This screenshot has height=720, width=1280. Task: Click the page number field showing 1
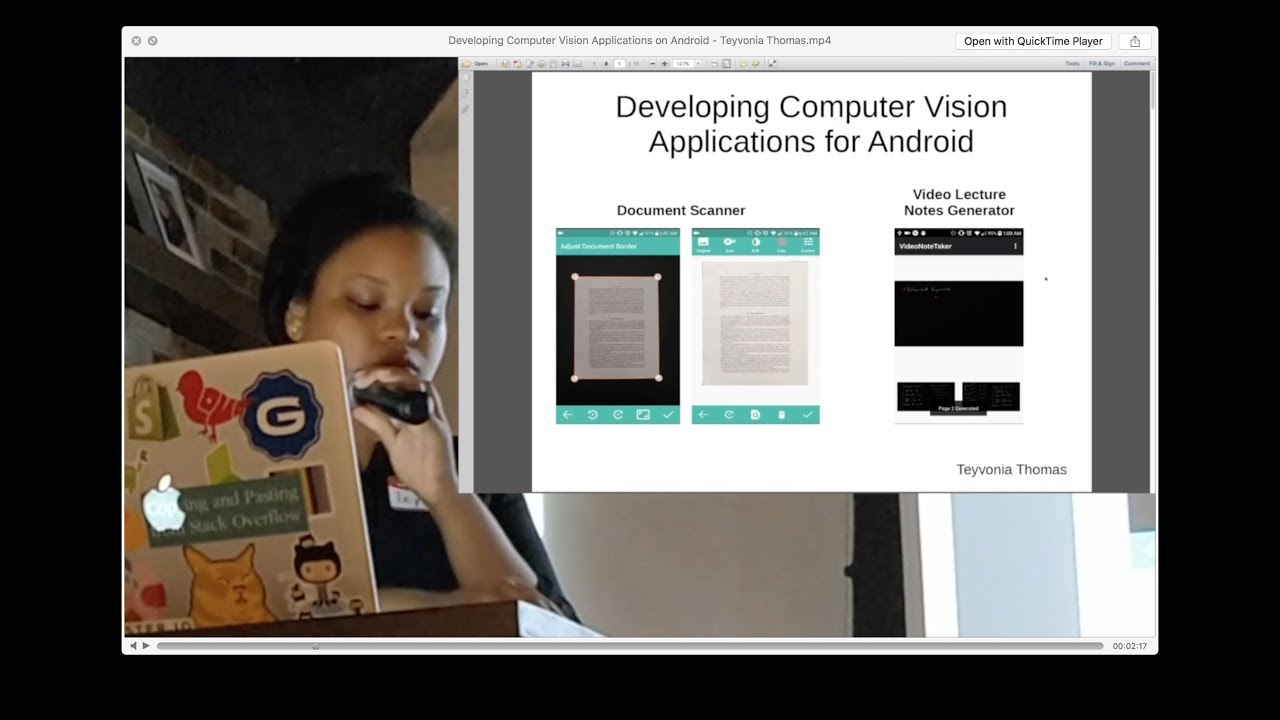pos(620,64)
